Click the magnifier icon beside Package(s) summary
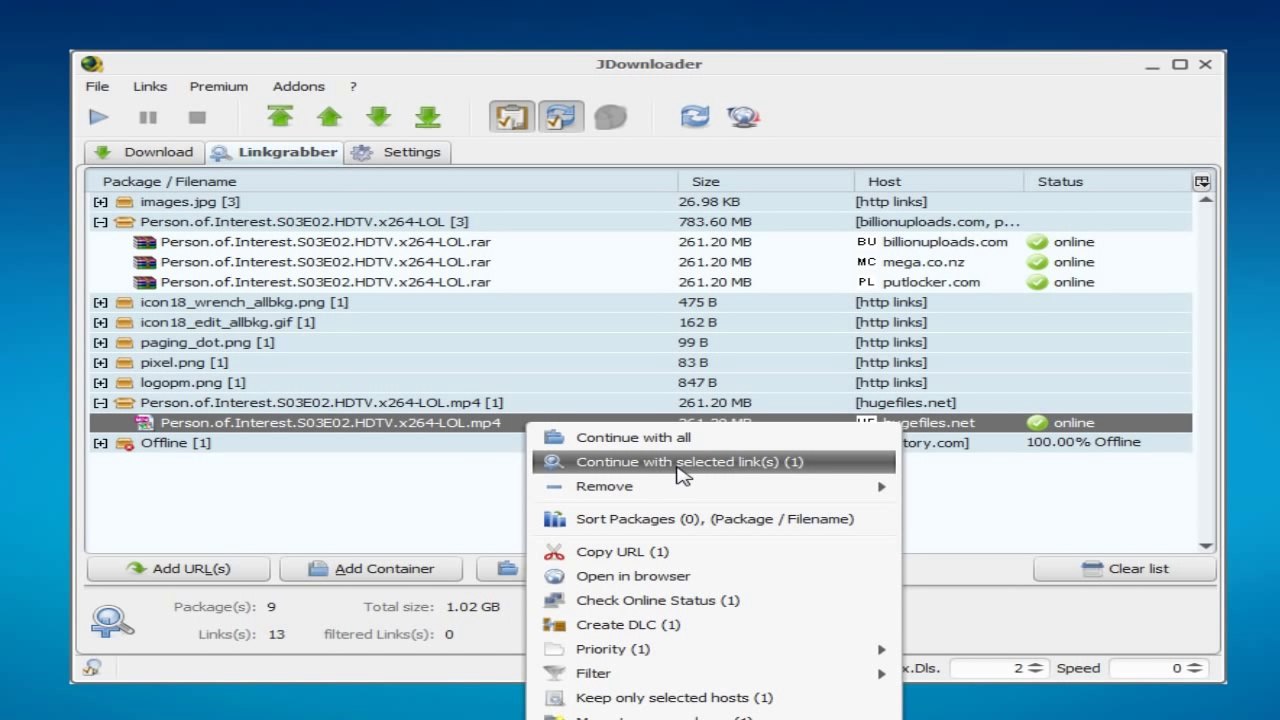1280x720 pixels. click(112, 621)
